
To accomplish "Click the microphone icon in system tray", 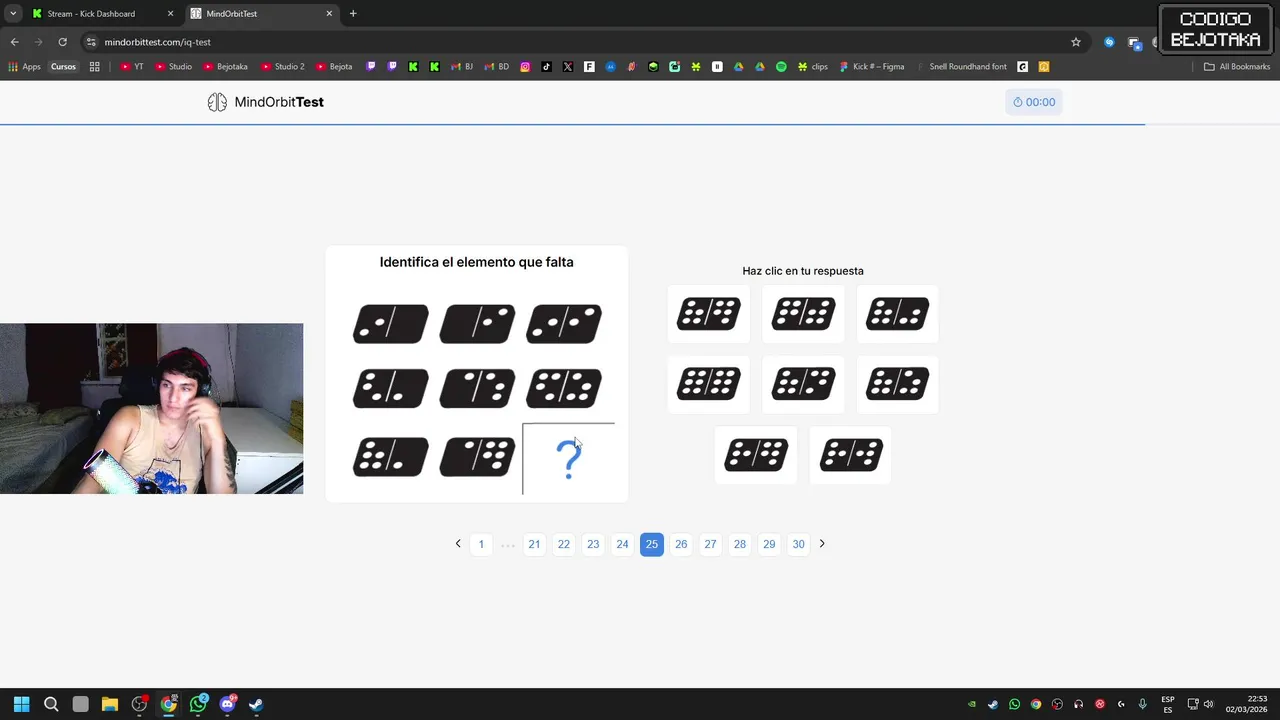I will click(x=1142, y=704).
